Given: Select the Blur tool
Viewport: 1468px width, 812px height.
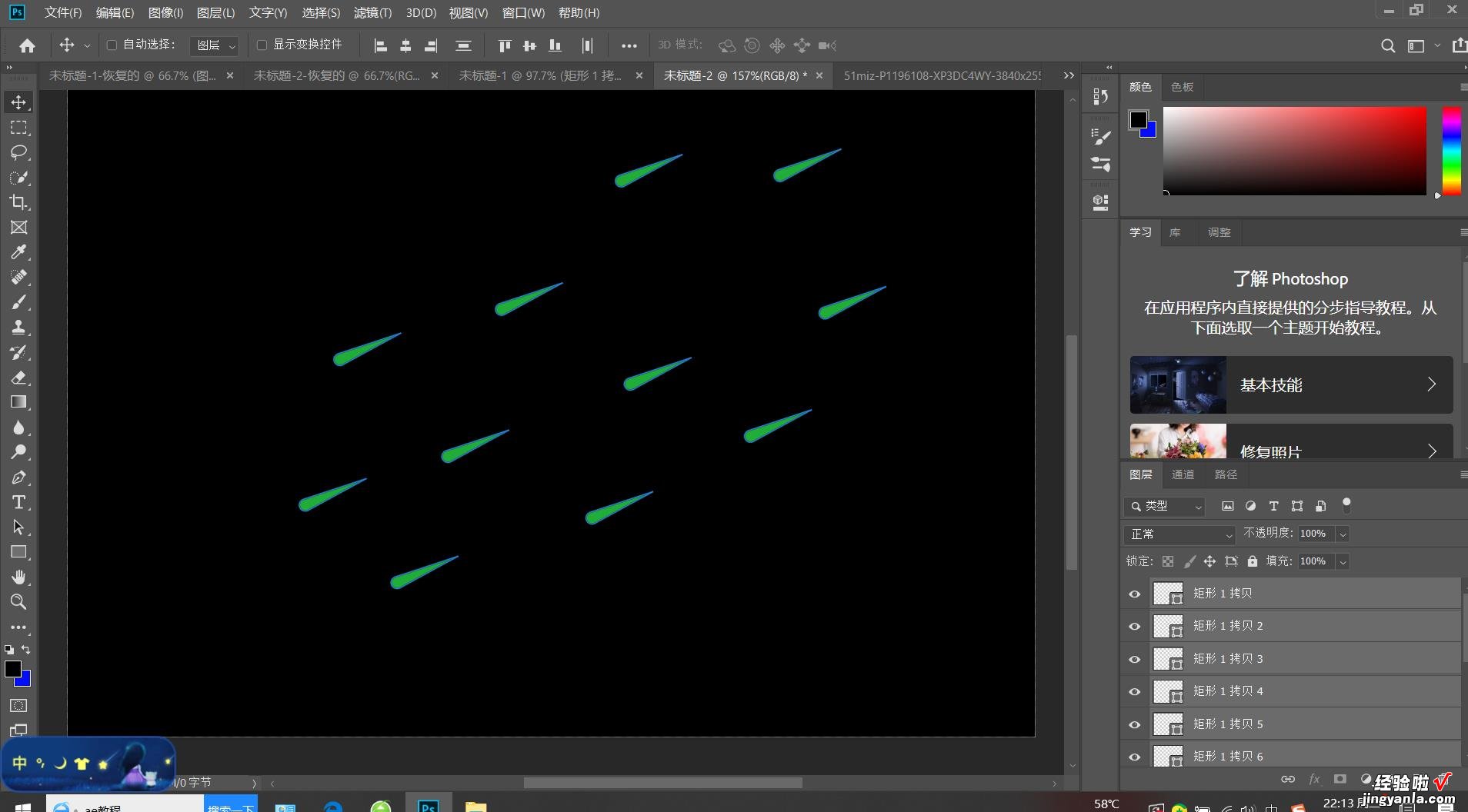Looking at the screenshot, I should 18,428.
